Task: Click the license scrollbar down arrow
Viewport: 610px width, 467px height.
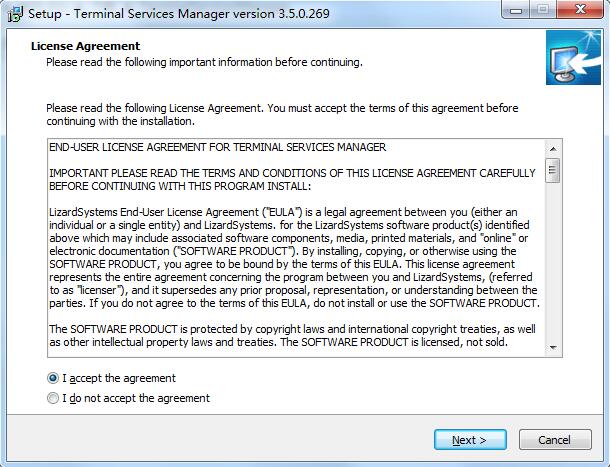Action: (552, 346)
